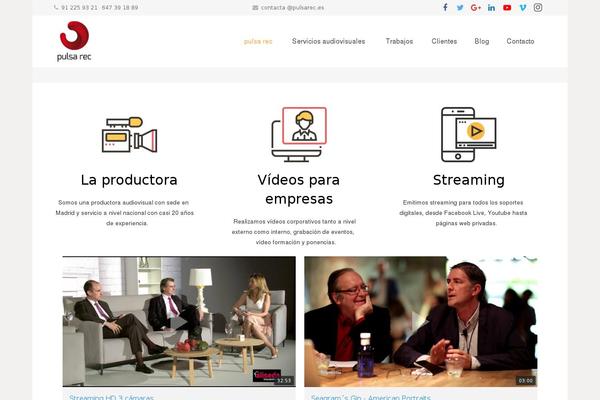
Task: Click the pulsa rec logo
Action: [74, 41]
